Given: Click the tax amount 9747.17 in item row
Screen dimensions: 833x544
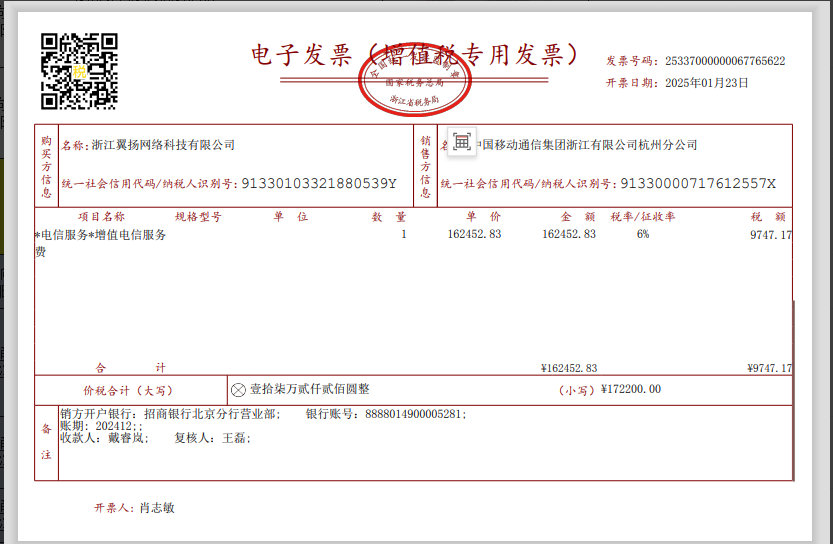Looking at the screenshot, I should [770, 235].
